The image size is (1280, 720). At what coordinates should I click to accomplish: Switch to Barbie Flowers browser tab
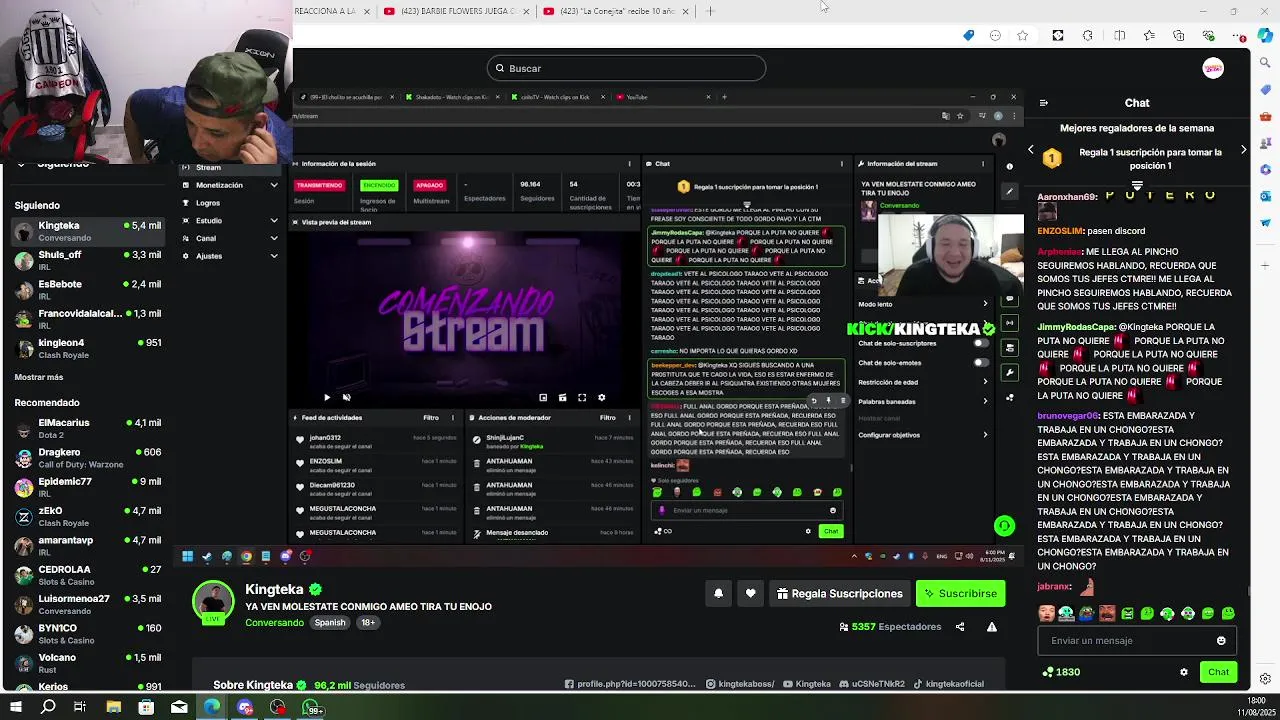[455, 11]
